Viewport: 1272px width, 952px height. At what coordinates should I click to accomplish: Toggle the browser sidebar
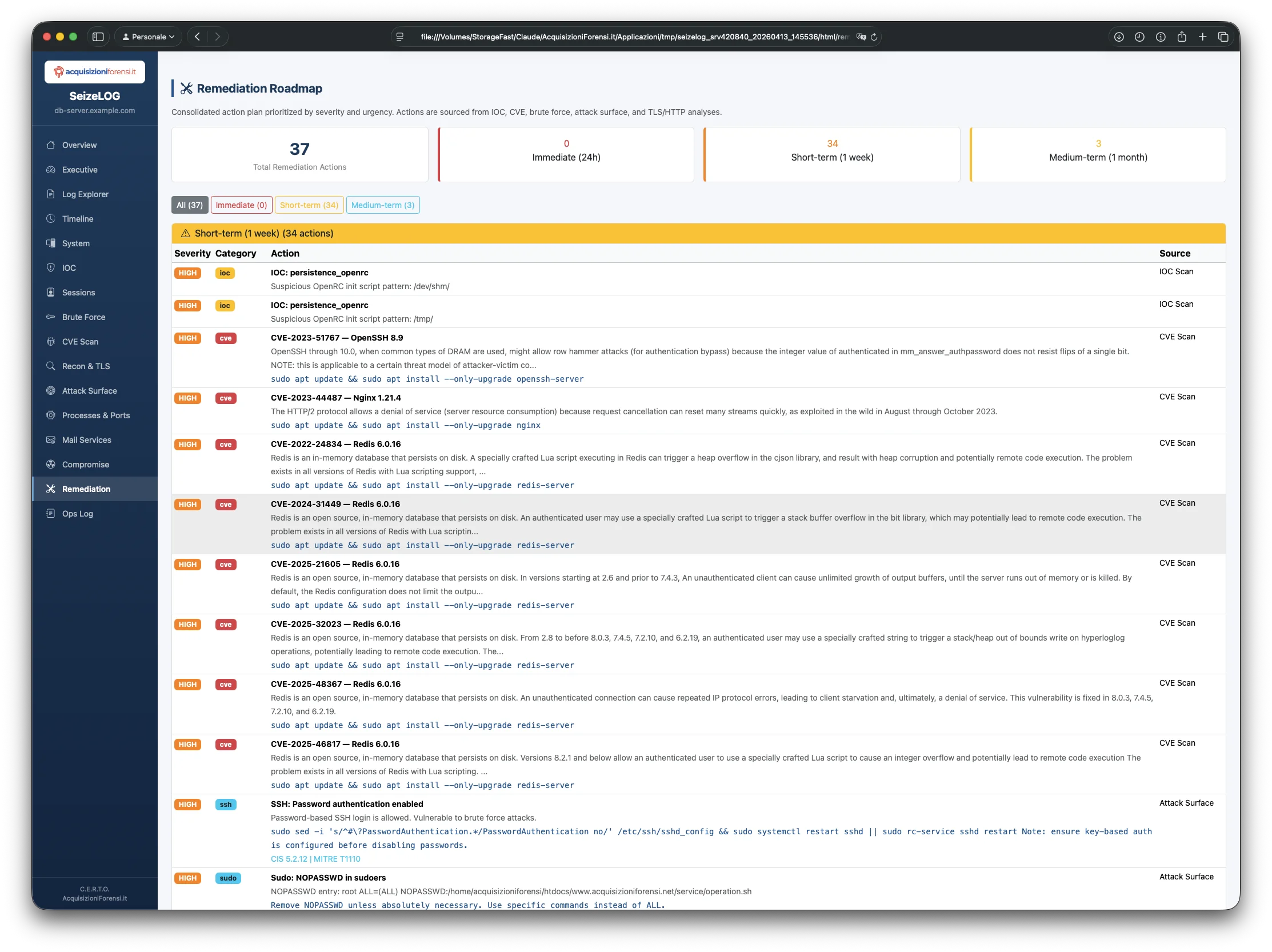tap(98, 36)
